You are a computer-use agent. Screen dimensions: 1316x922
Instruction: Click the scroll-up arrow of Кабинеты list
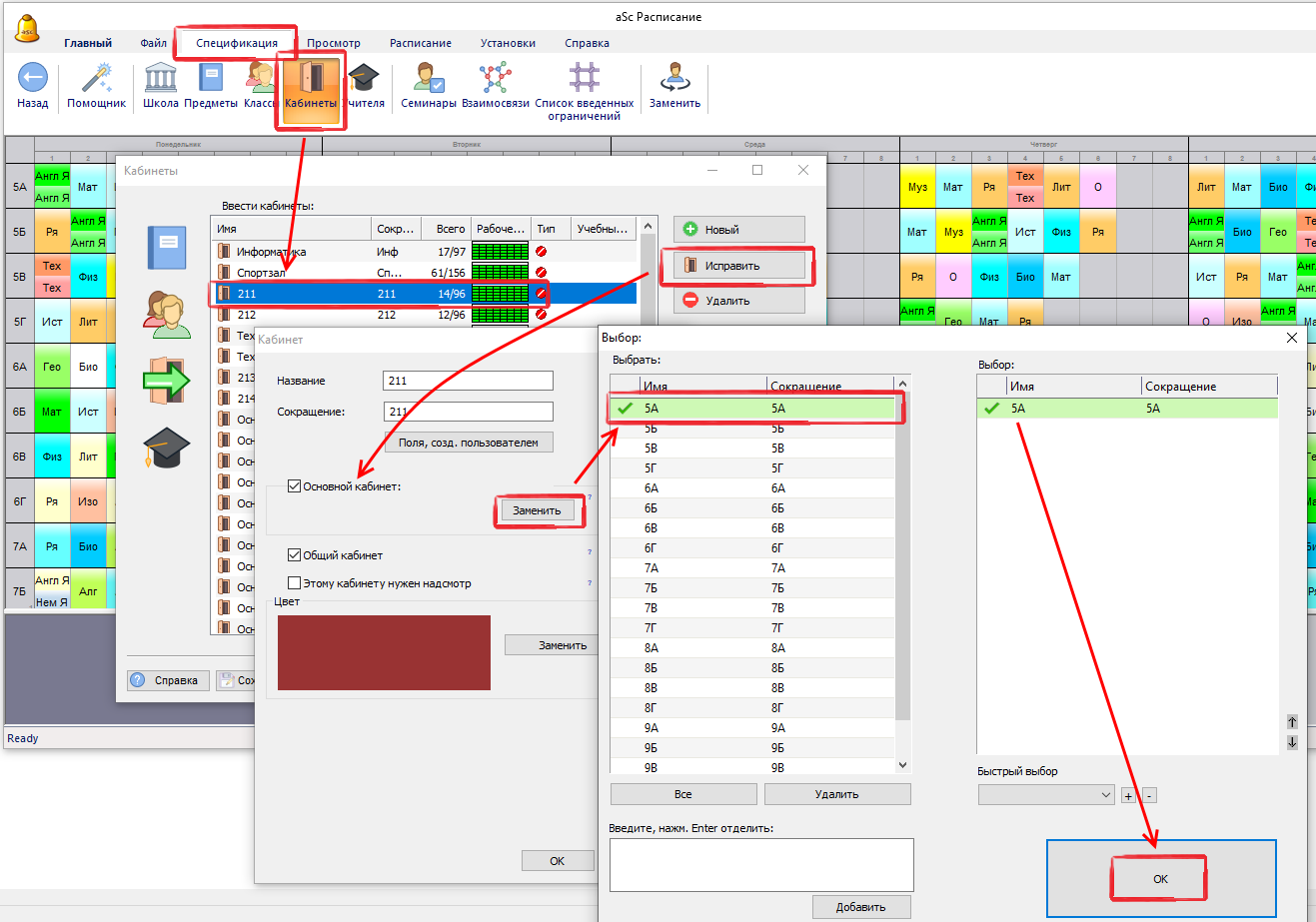coord(648,227)
